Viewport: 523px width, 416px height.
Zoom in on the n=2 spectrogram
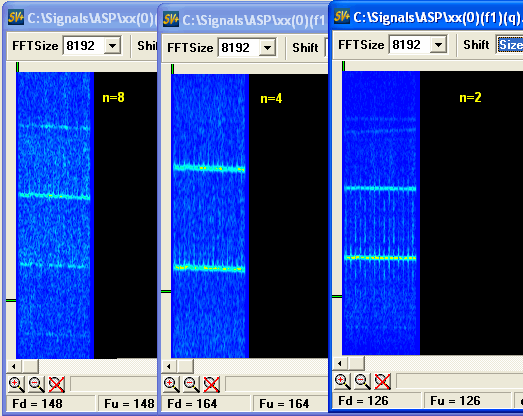(x=343, y=381)
